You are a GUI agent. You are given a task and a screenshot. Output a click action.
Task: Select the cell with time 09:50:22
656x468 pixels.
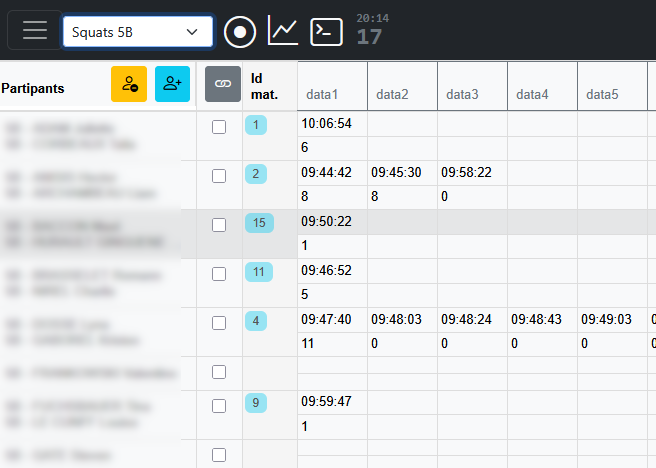click(332, 222)
